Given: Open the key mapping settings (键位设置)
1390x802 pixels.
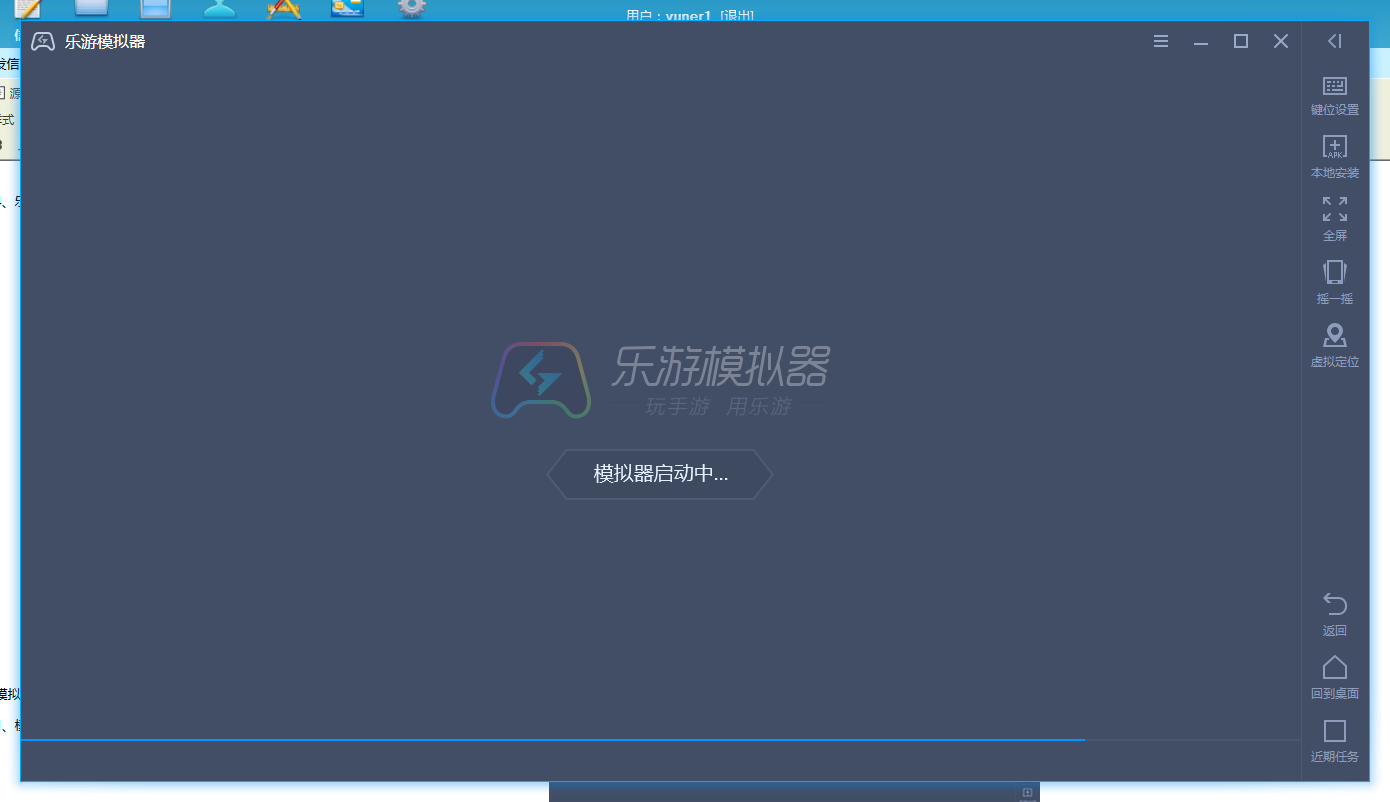Looking at the screenshot, I should pos(1335,96).
